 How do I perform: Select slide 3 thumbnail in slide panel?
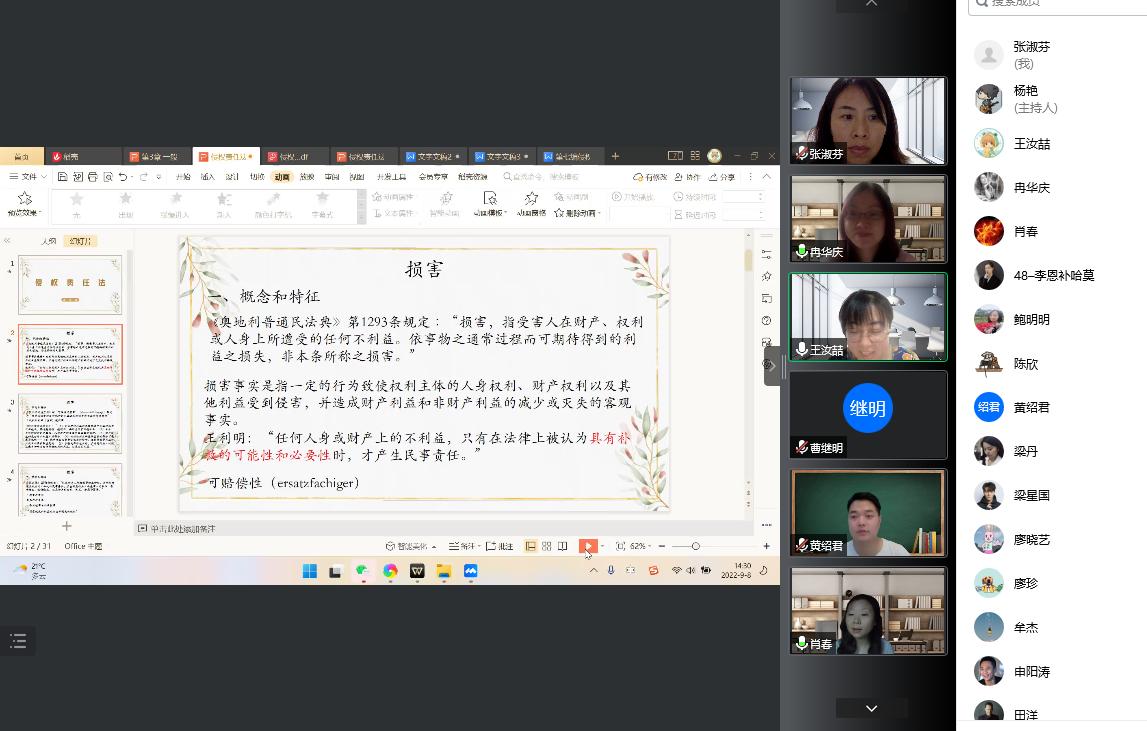[x=70, y=424]
